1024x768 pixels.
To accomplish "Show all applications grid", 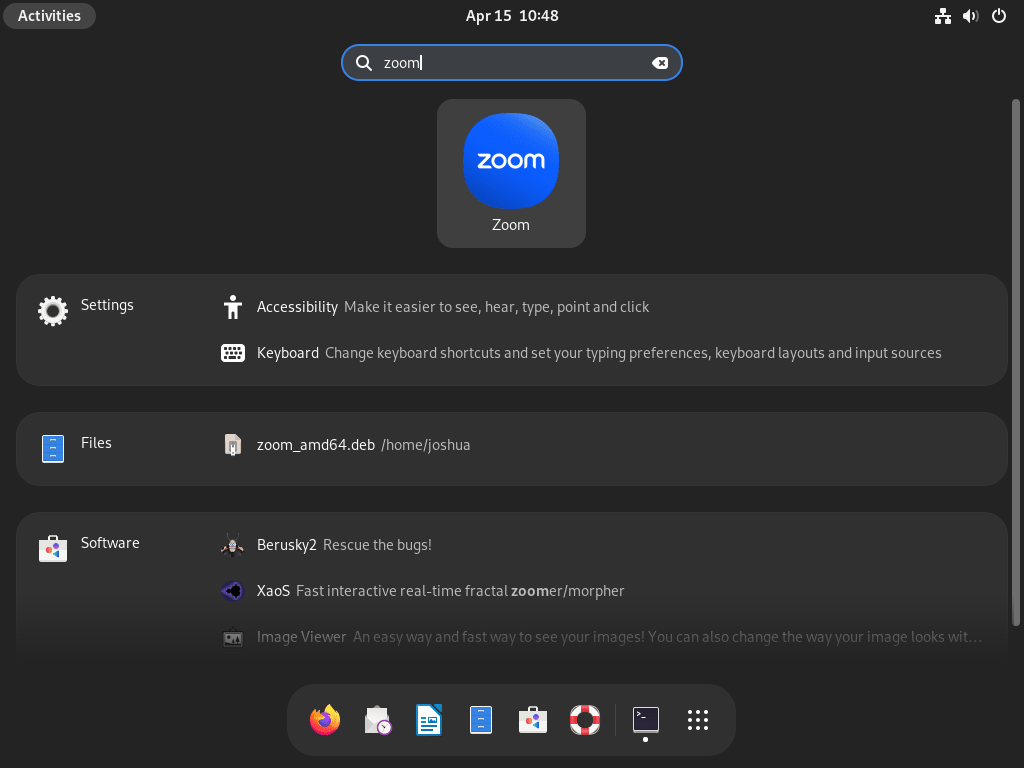I will pos(697,719).
